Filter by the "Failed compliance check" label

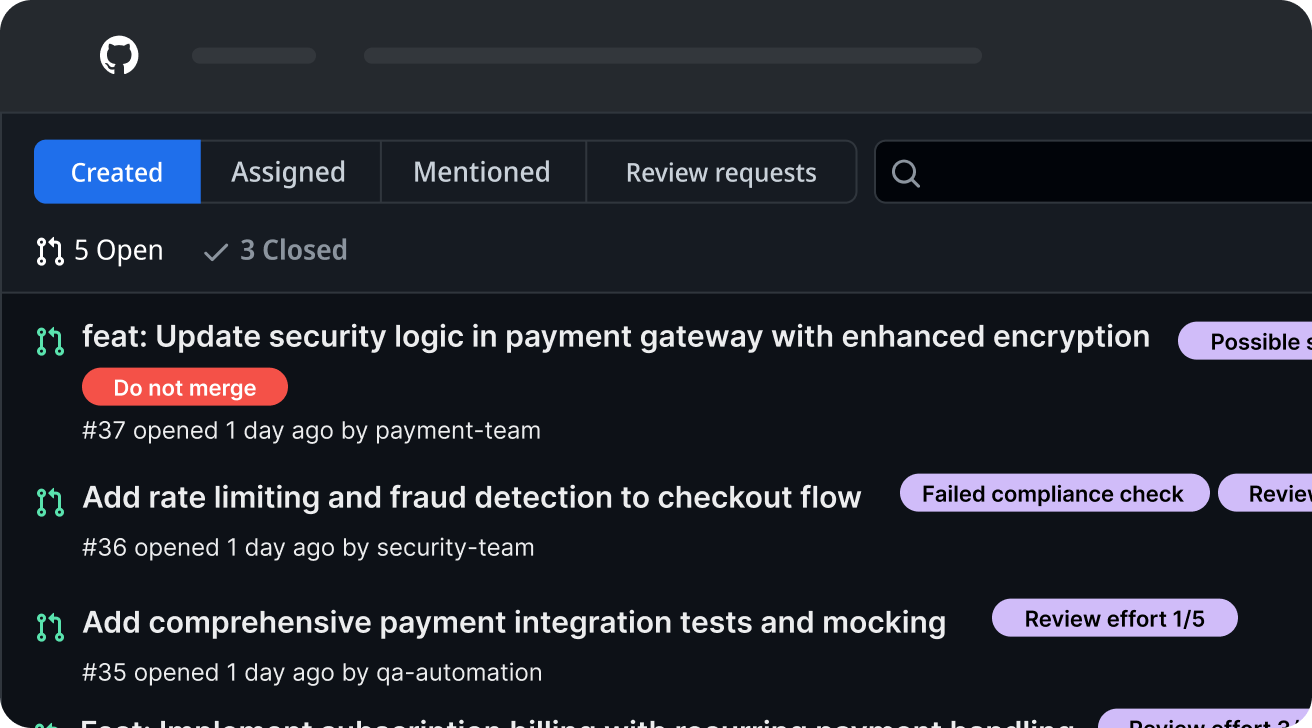(1054, 492)
